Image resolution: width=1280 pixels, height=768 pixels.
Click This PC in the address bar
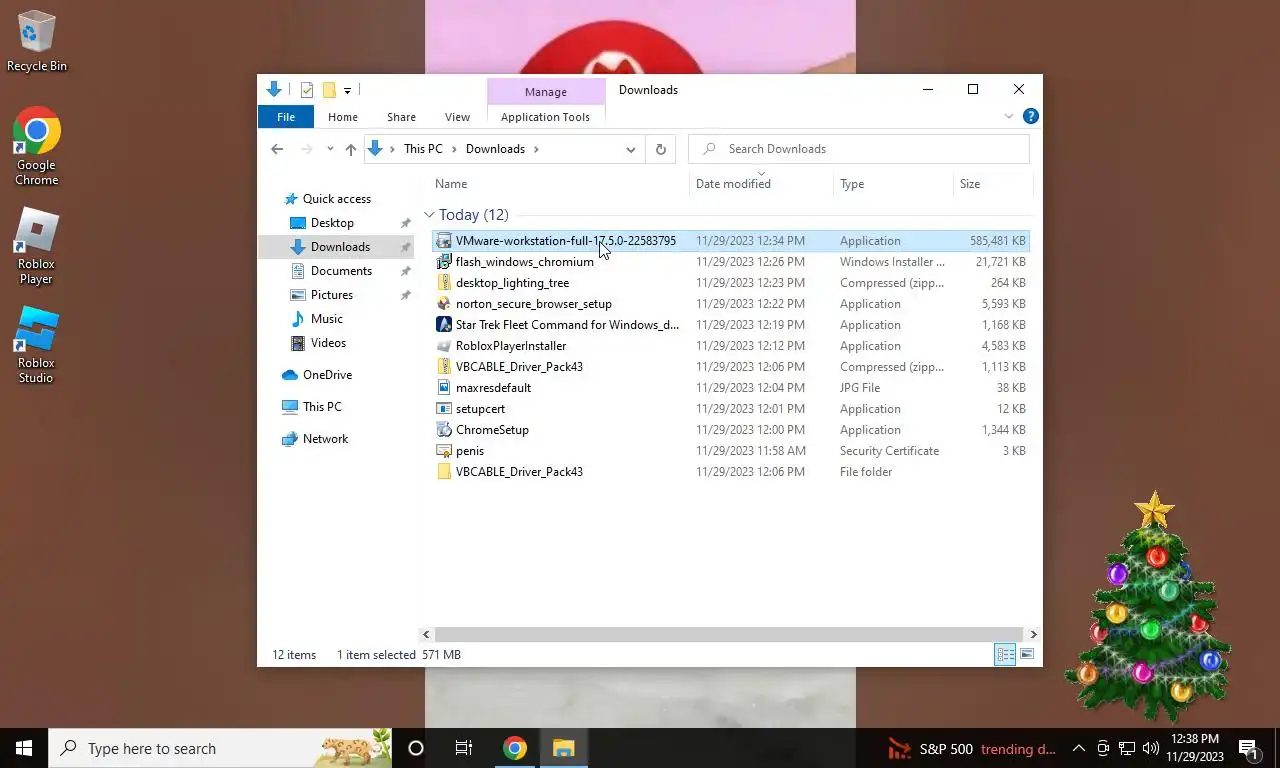pos(423,149)
